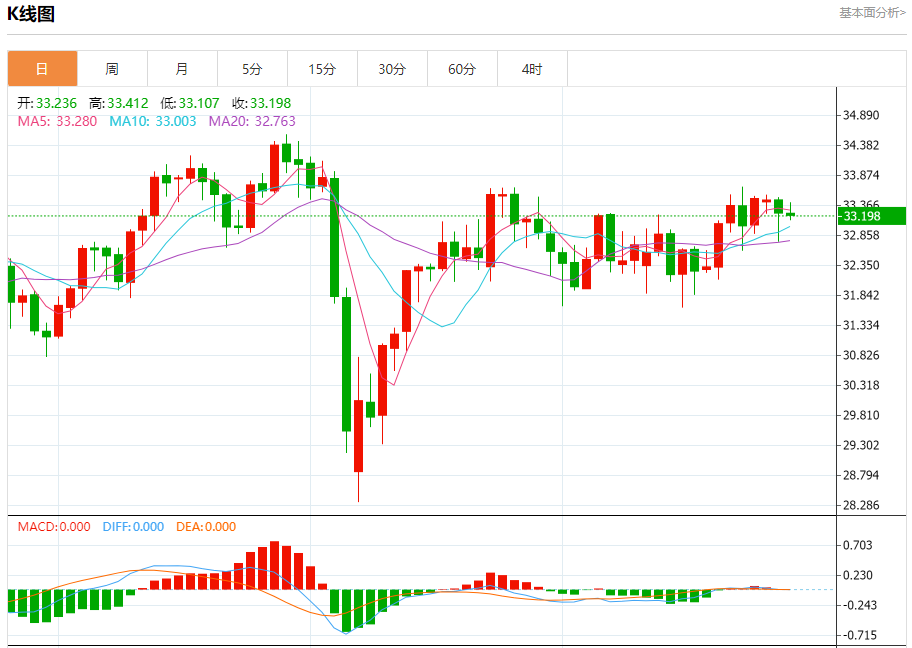
Task: Select the 30分 timeframe tab
Action: 392,69
